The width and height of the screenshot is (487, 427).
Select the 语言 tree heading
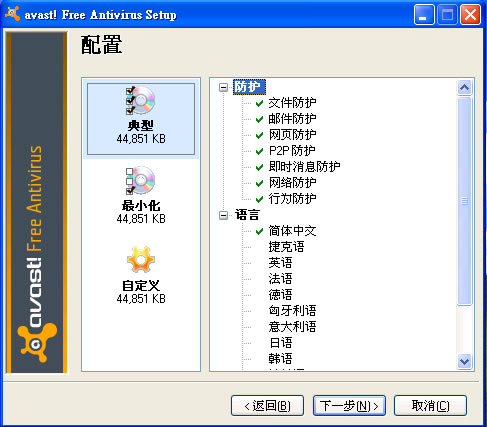click(247, 215)
